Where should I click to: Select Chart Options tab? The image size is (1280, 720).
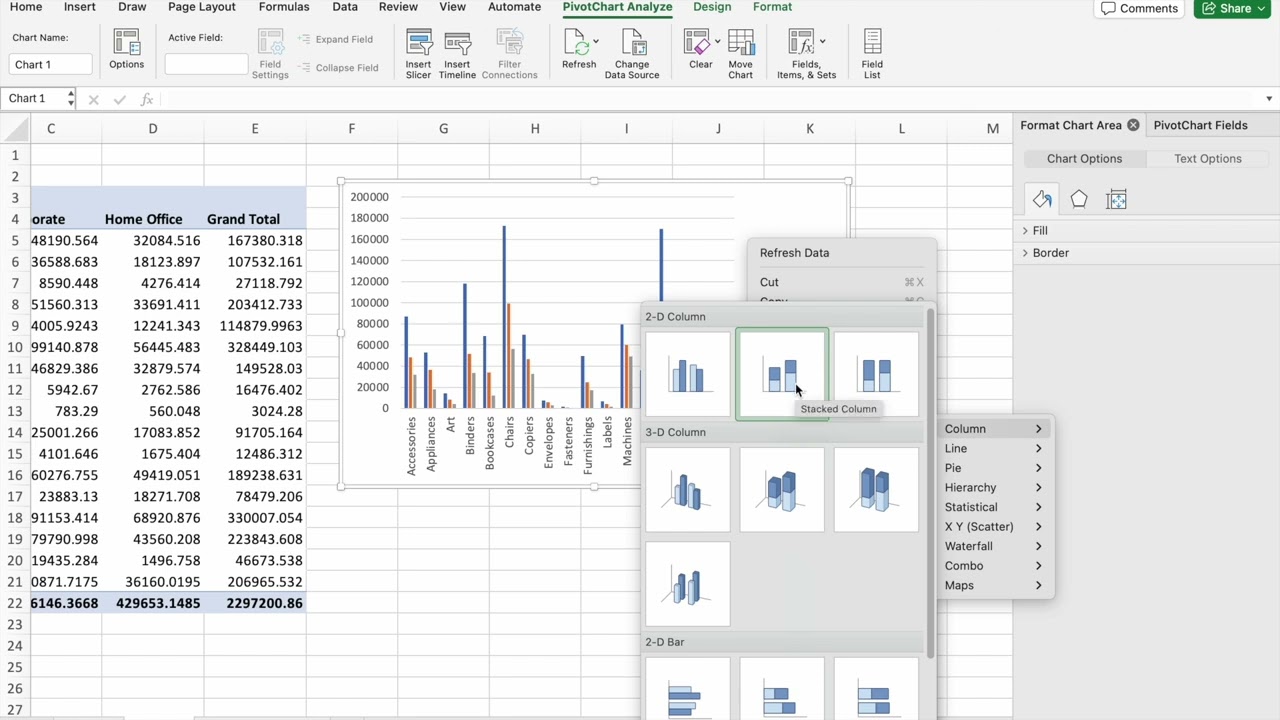point(1084,159)
